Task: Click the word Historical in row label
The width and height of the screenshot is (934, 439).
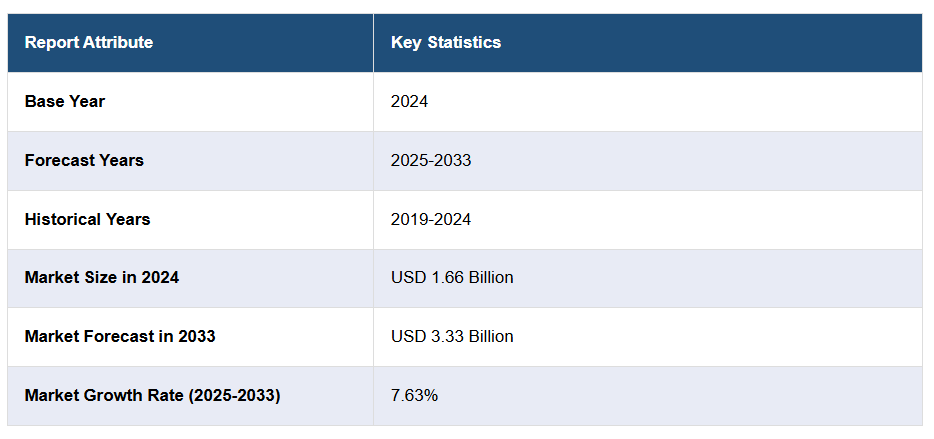Action: click(x=63, y=219)
